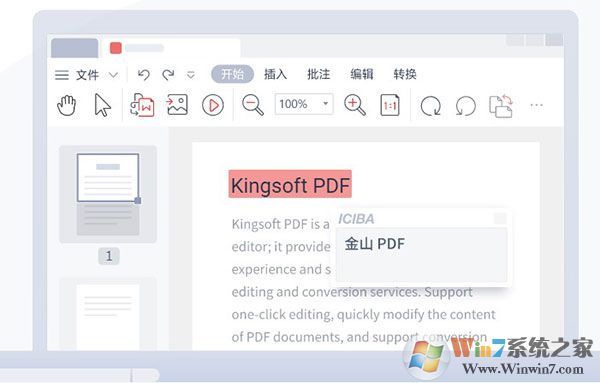Open the hamburger menu next to 文件
This screenshot has width=600, height=383.
point(62,75)
